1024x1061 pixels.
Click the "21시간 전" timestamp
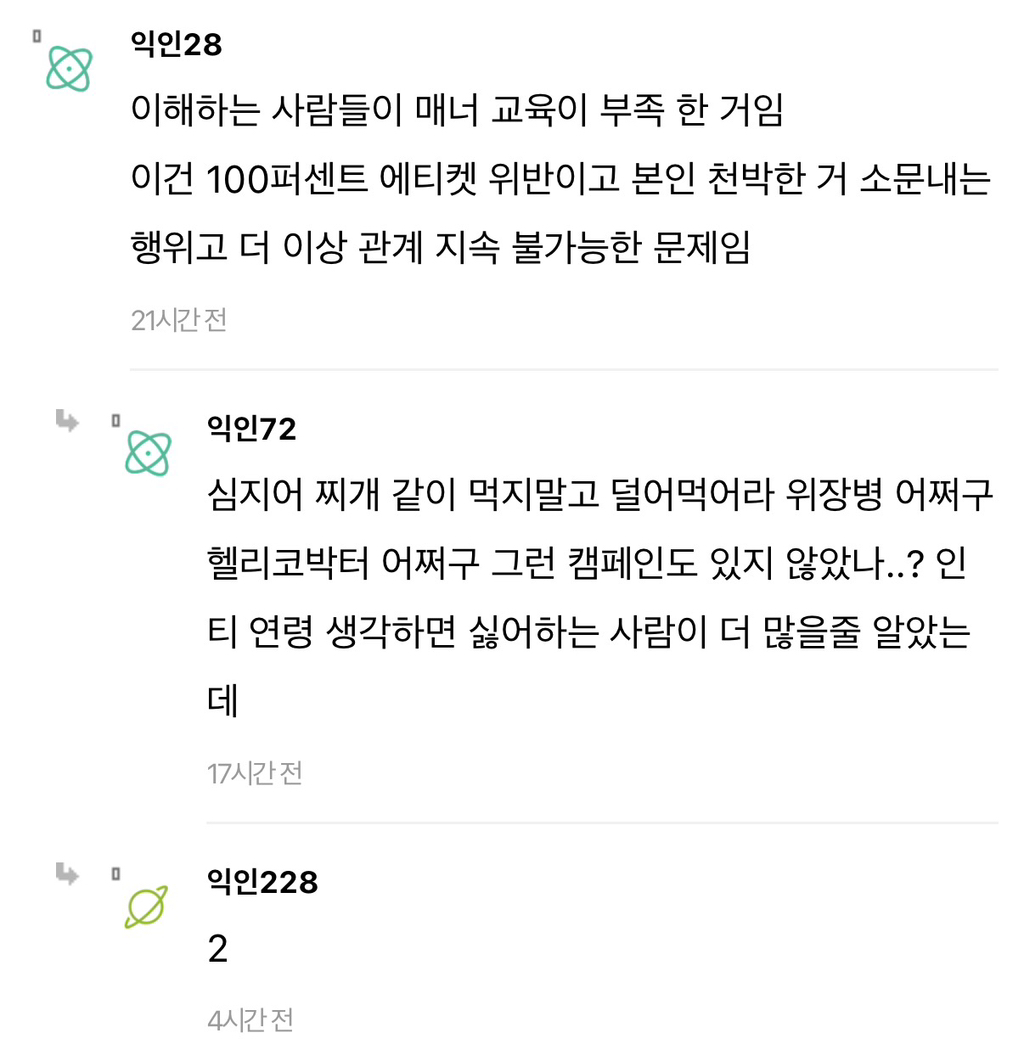coord(178,320)
